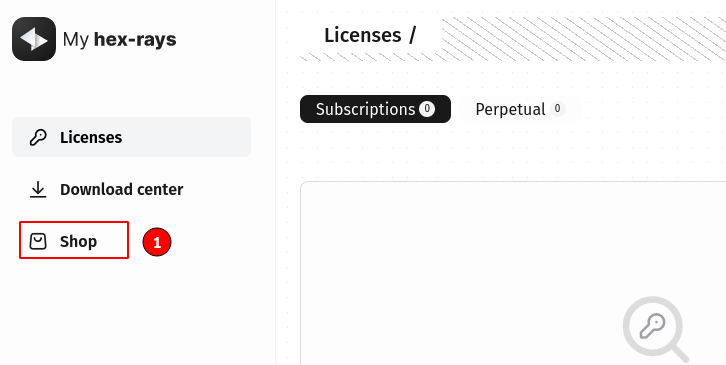Click the slash breadcrumb separator after Licenses
The width and height of the screenshot is (726, 365).
(413, 35)
